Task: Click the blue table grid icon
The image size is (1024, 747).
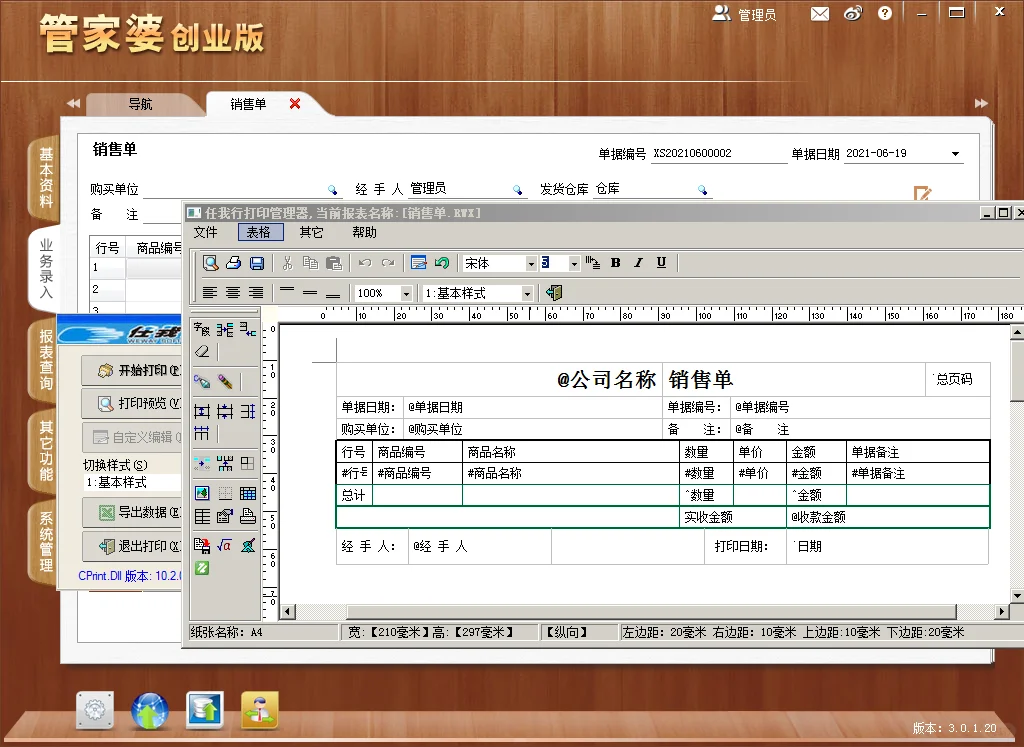Action: point(248,493)
